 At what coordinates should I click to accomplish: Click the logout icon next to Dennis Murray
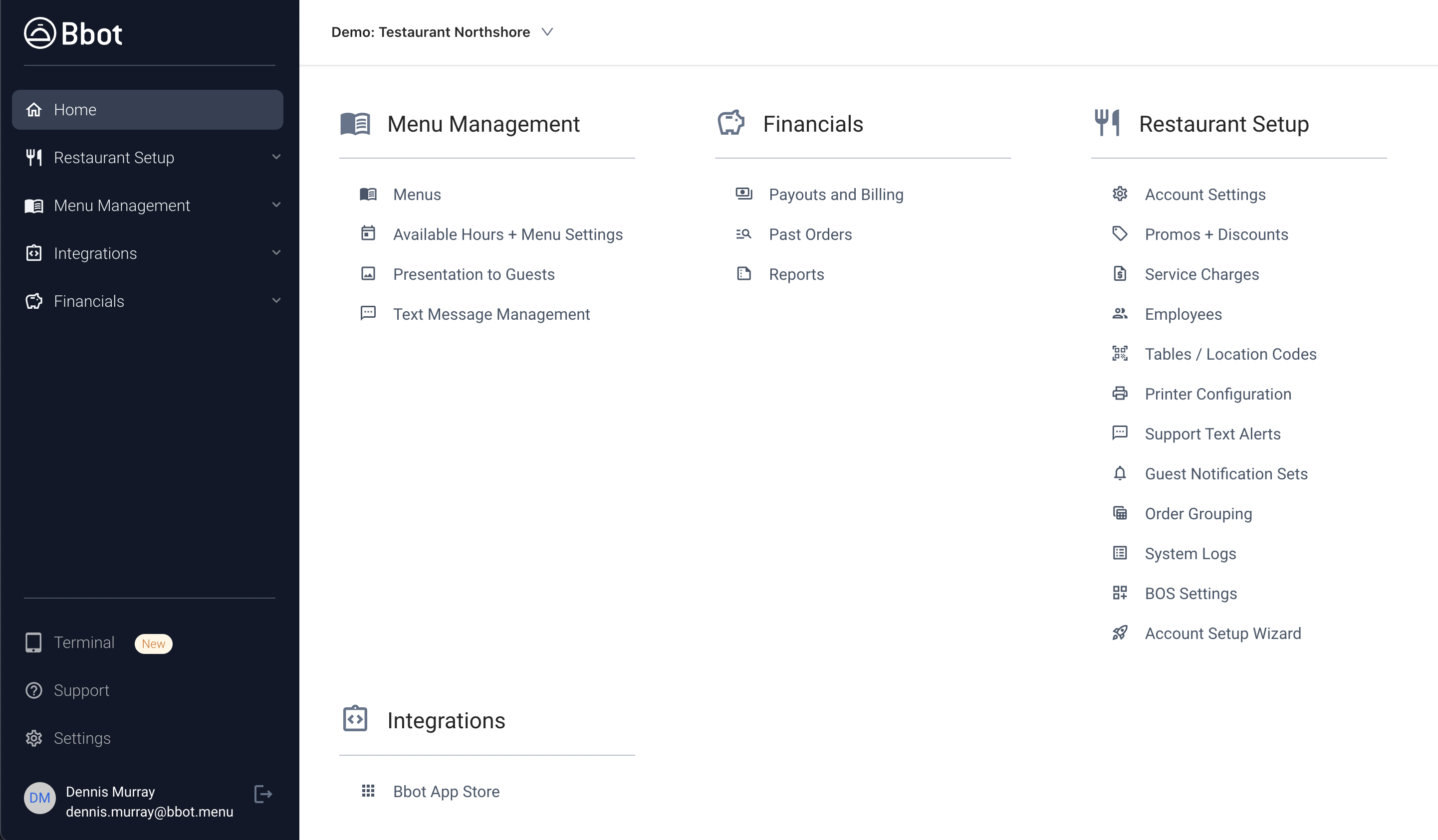[262, 794]
